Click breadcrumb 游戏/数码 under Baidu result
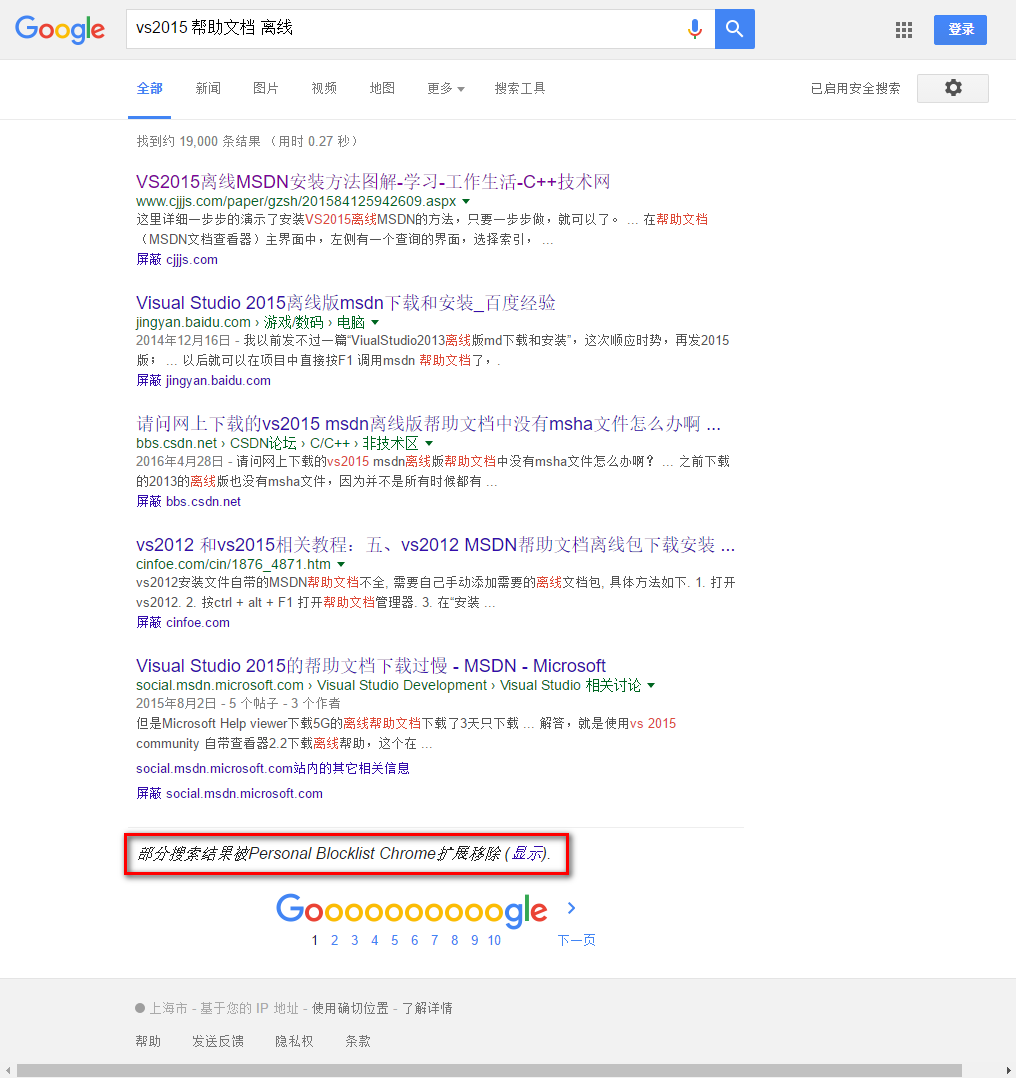 pyautogui.click(x=294, y=322)
